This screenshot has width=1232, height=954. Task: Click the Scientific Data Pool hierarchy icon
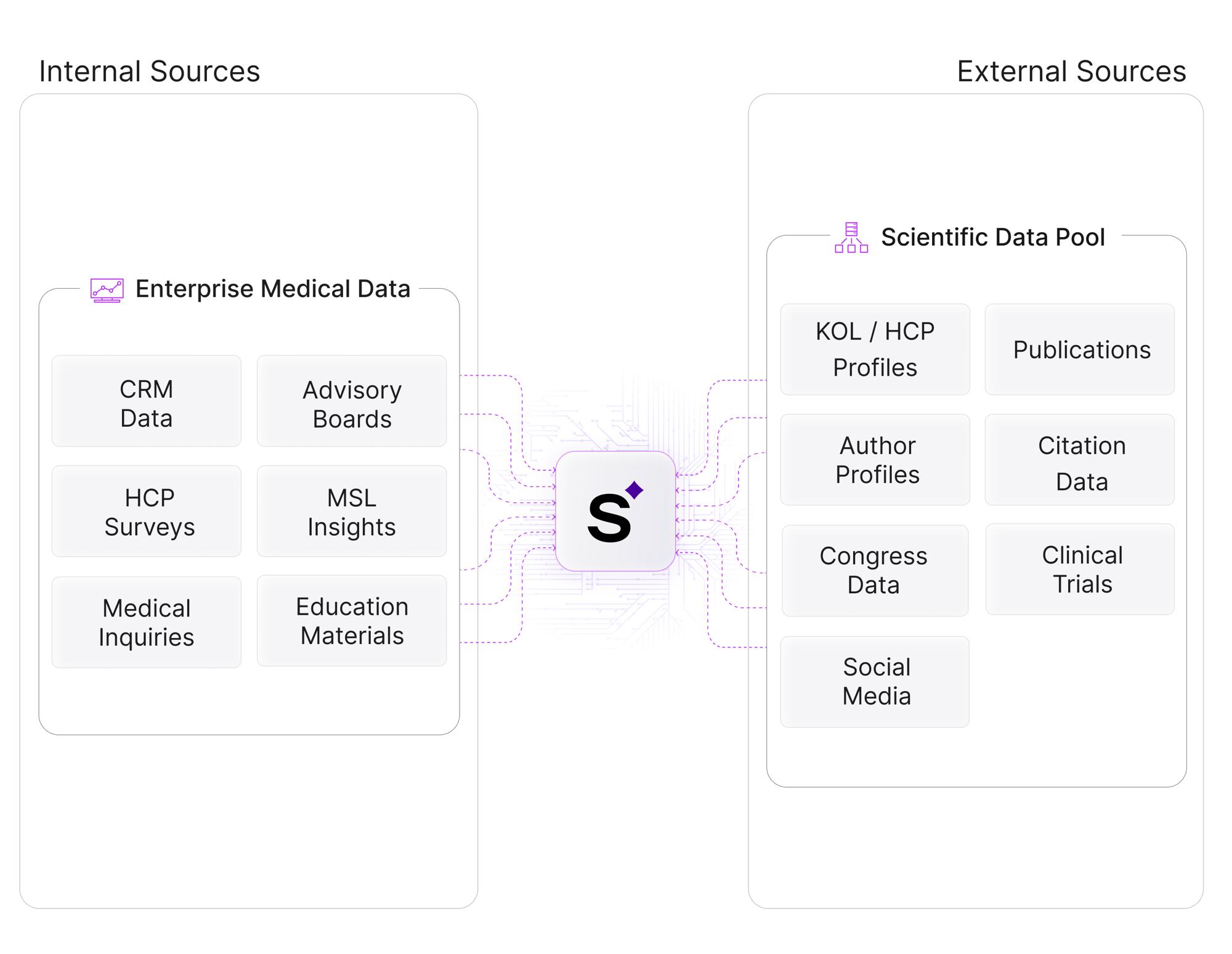click(x=851, y=238)
